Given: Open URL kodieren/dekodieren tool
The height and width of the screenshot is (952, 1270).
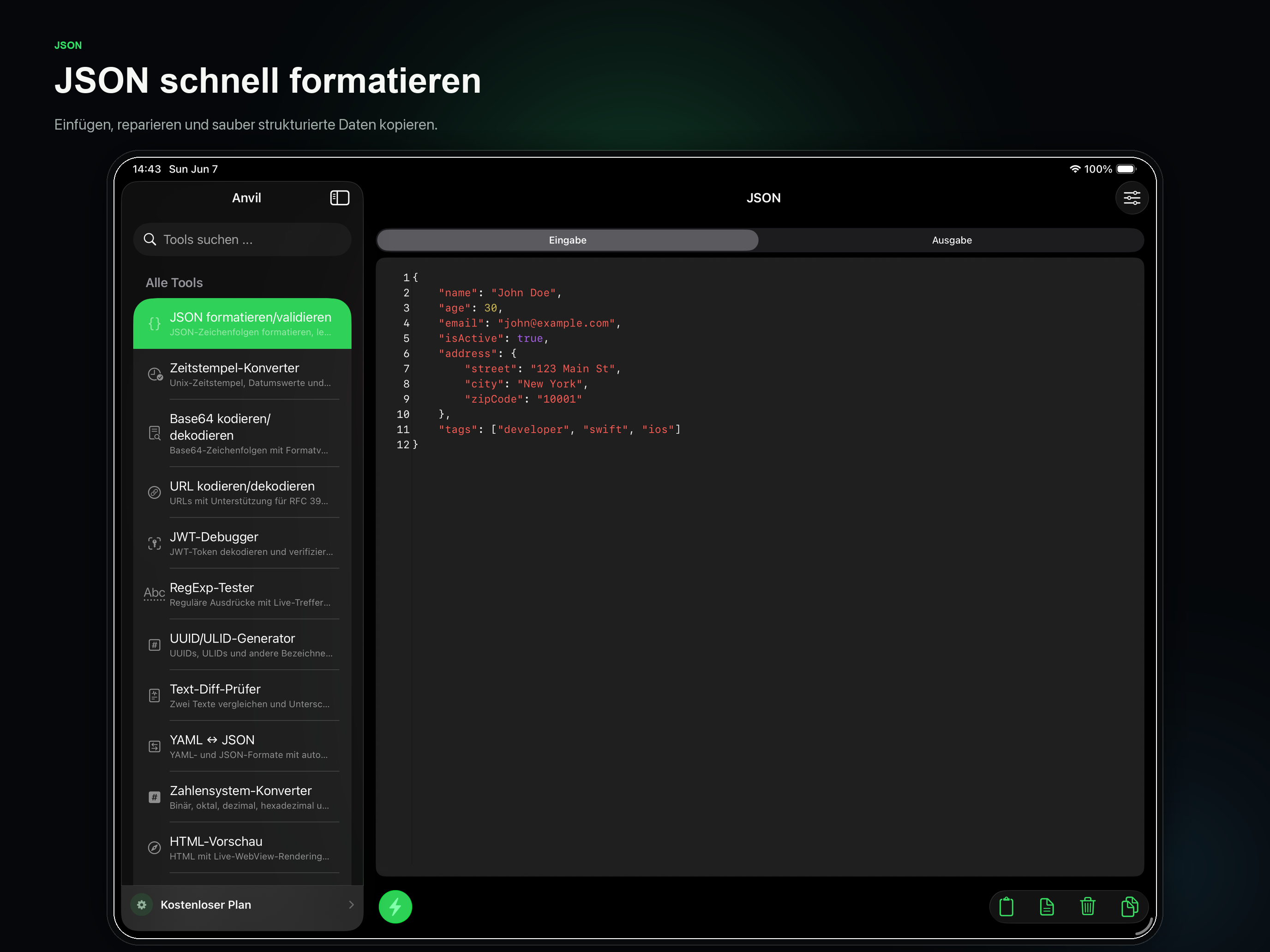Looking at the screenshot, I should (242, 492).
